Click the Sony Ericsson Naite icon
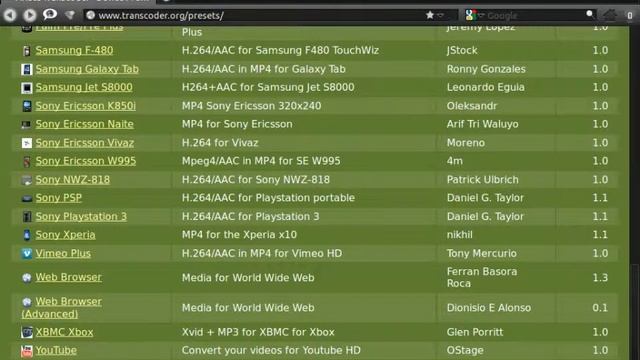The height and width of the screenshot is (360, 640). pyautogui.click(x=27, y=124)
